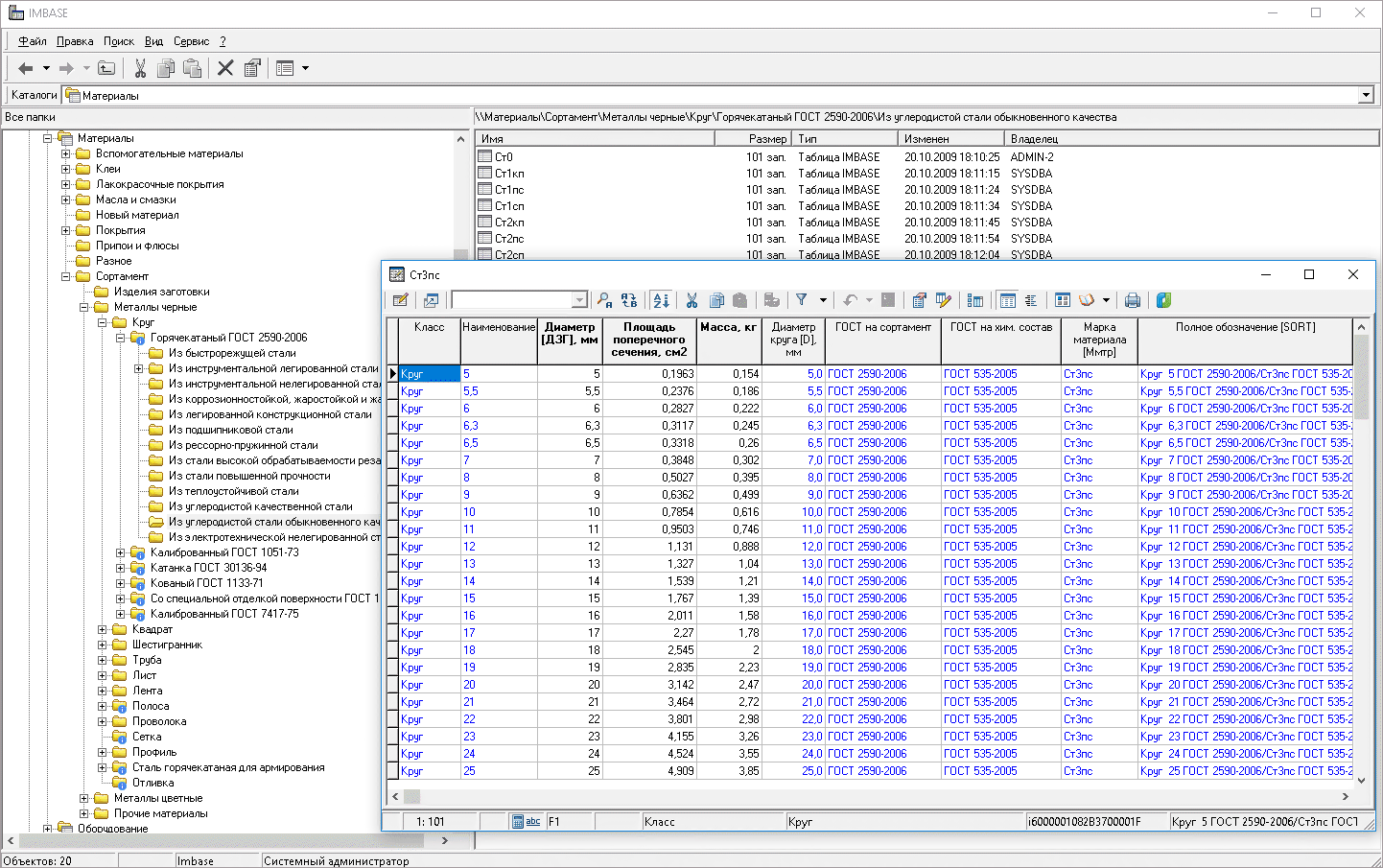Expand the Квадрат tree node
The width and height of the screenshot is (1383, 868).
103,629
